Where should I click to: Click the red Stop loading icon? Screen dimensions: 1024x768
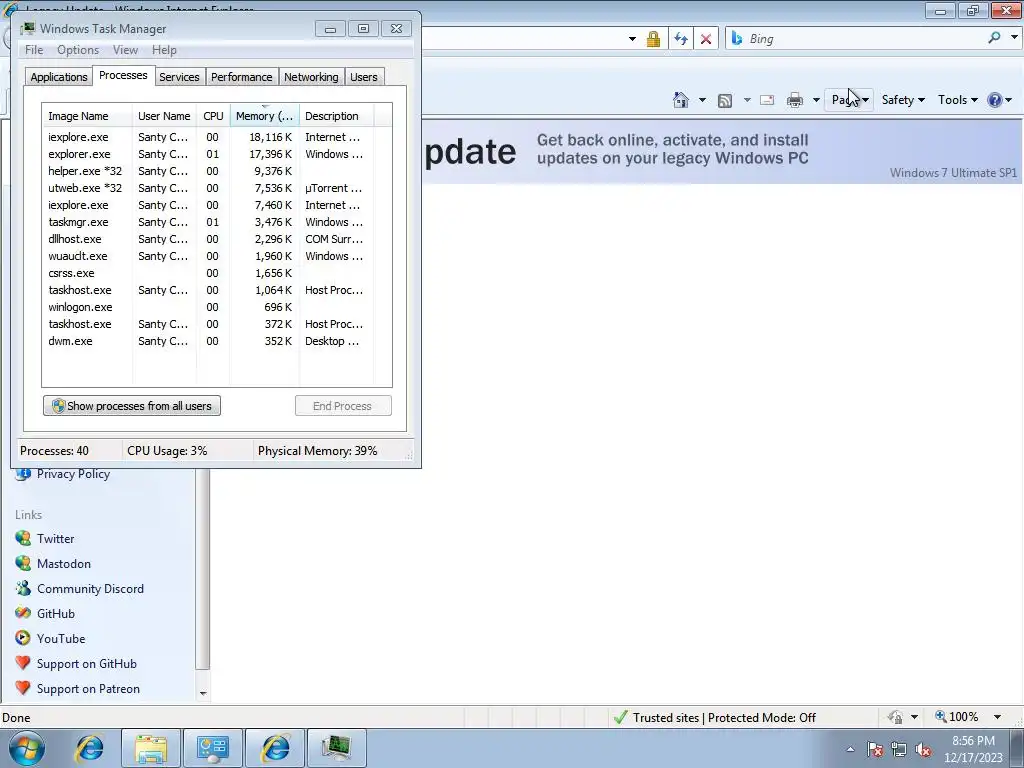click(x=706, y=39)
